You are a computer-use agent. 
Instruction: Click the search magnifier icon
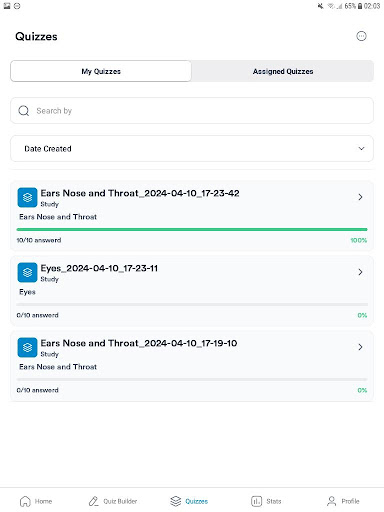coord(24,111)
